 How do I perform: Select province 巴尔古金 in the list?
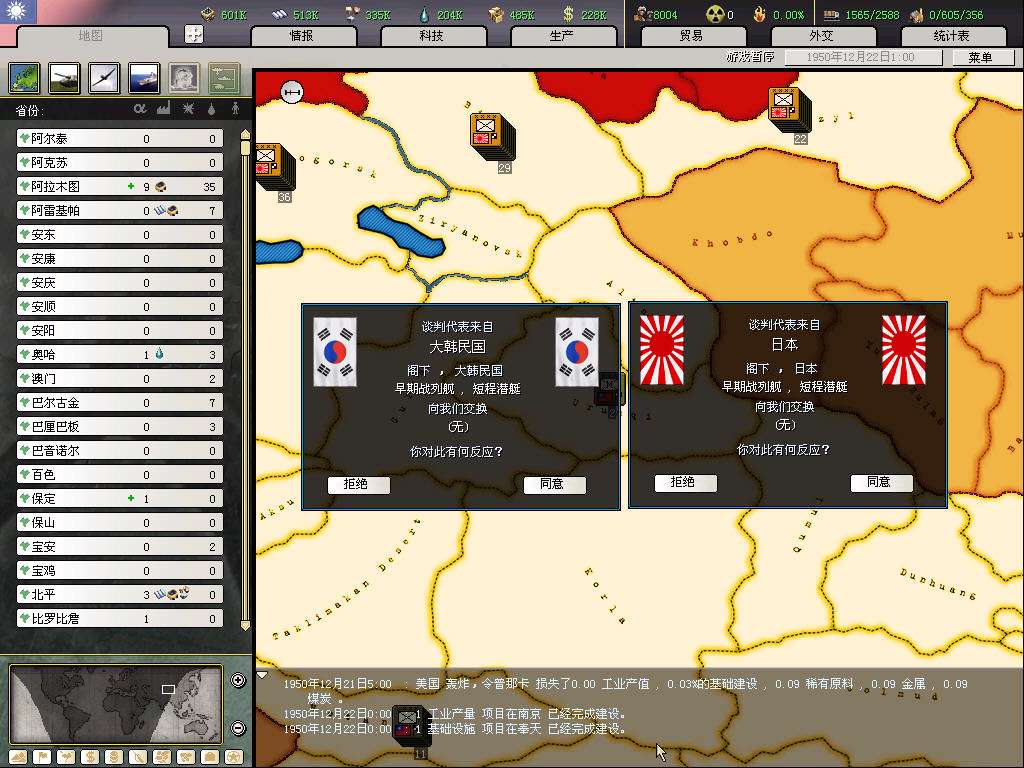click(120, 402)
